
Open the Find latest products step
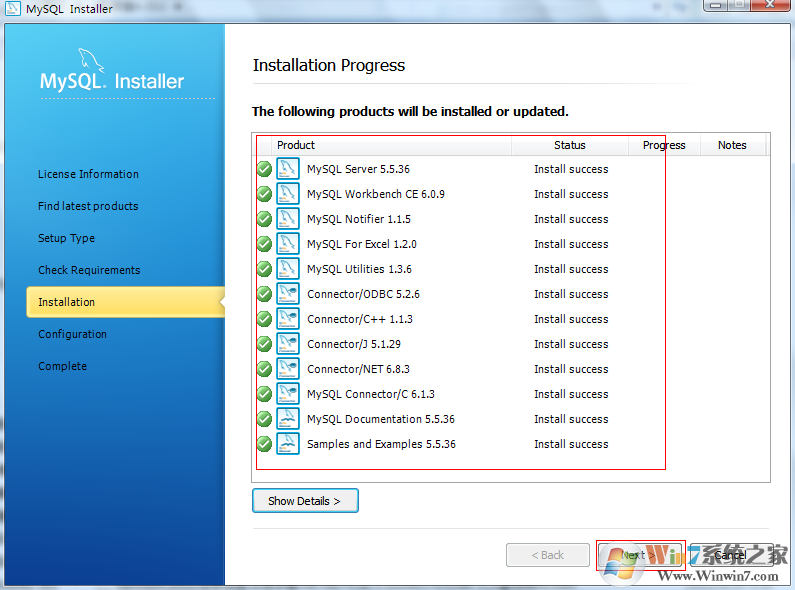click(x=88, y=206)
